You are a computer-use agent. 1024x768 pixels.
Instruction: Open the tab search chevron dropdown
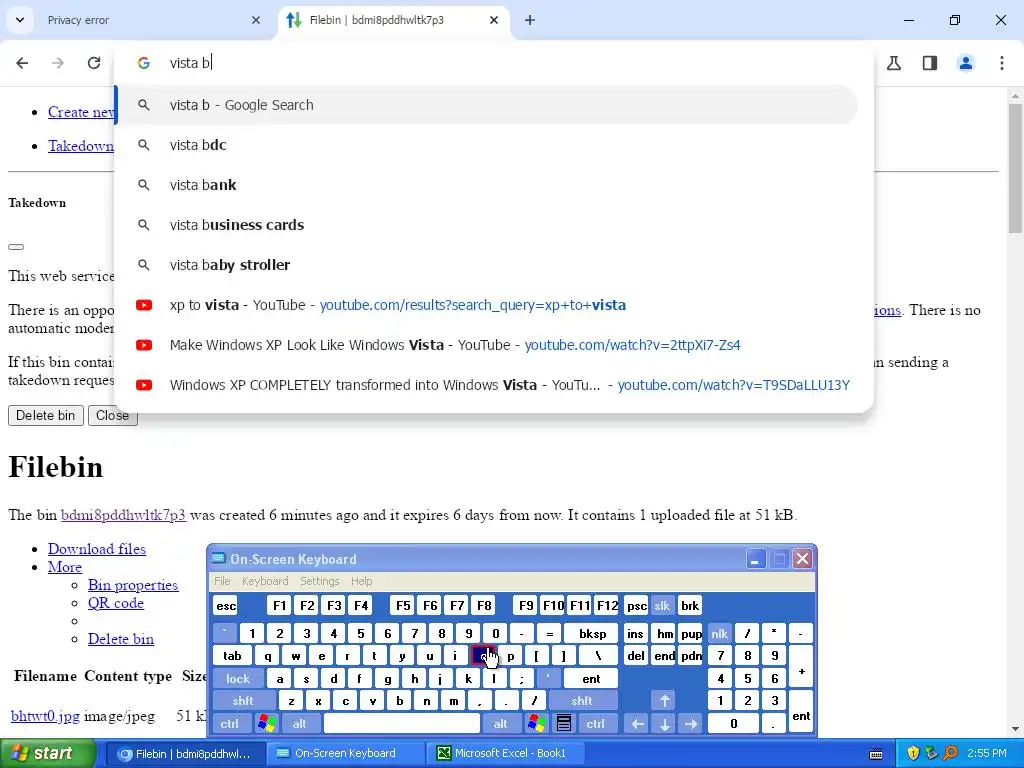click(20, 20)
